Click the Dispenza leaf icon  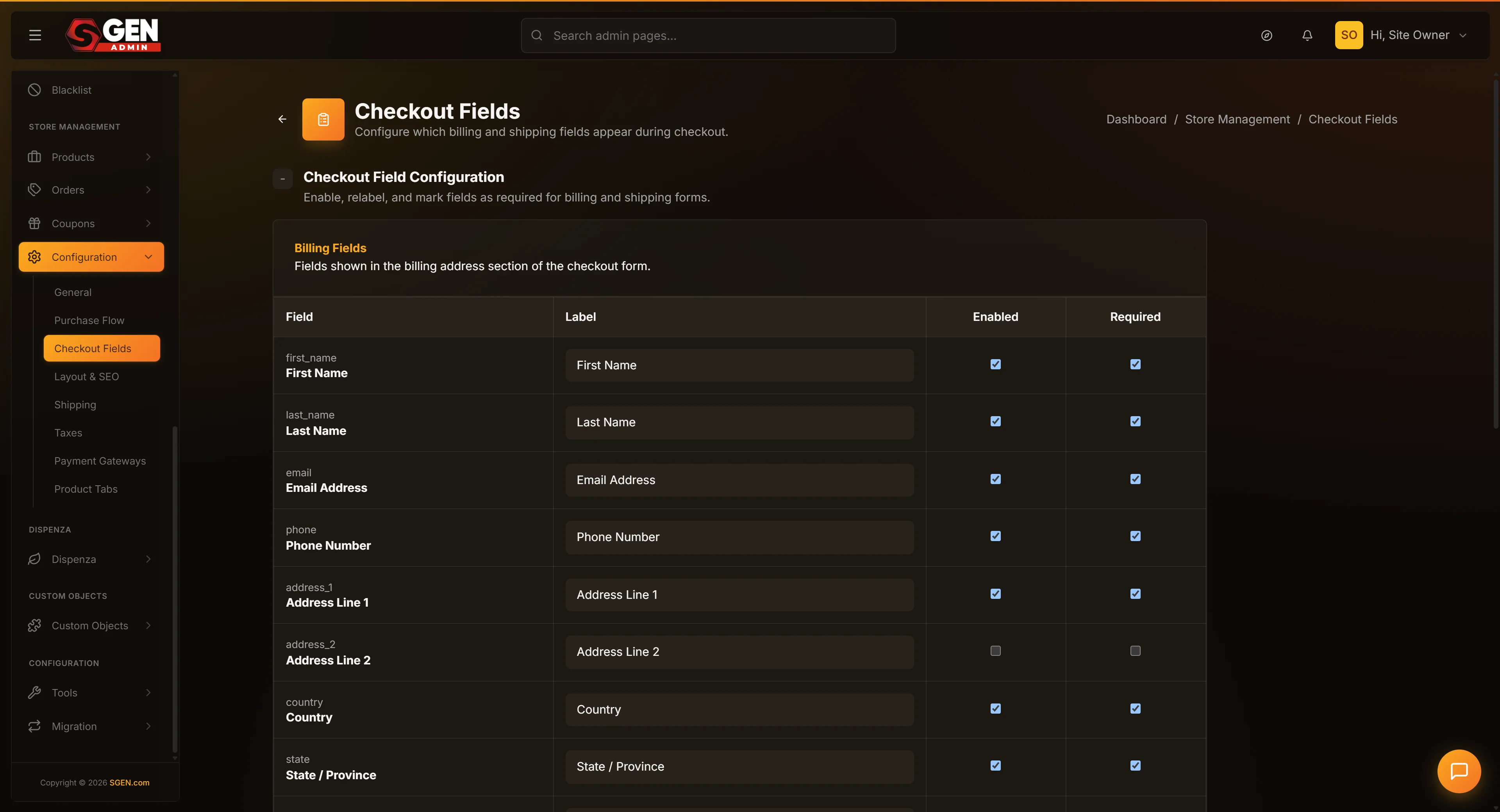click(x=34, y=559)
